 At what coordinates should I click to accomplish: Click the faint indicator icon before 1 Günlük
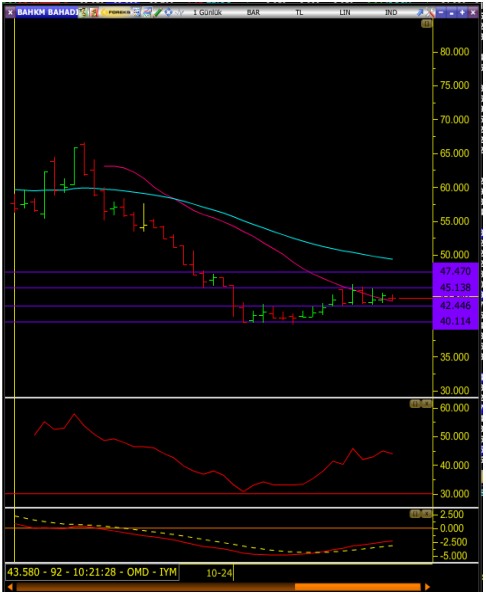click(x=179, y=12)
